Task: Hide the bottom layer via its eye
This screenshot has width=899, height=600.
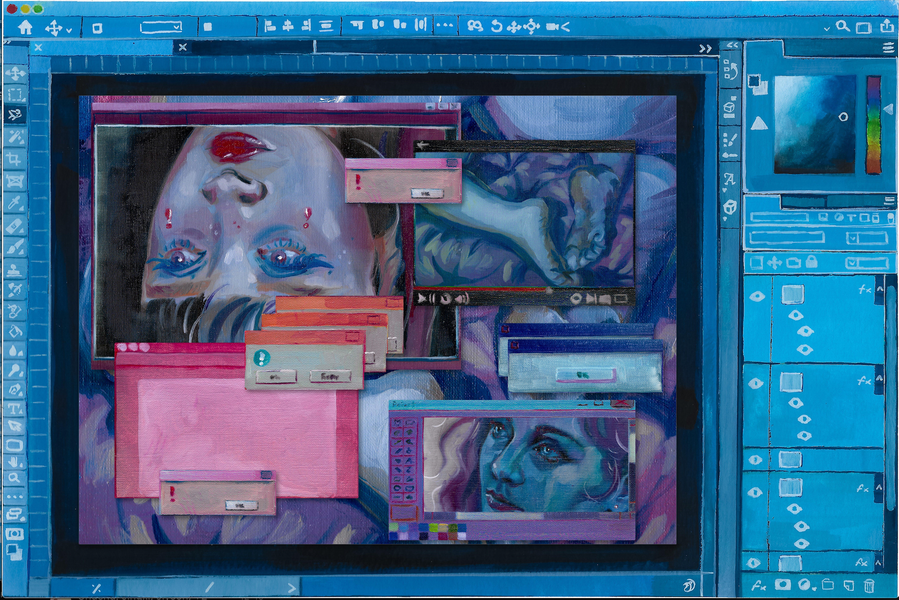Action: pos(754,563)
